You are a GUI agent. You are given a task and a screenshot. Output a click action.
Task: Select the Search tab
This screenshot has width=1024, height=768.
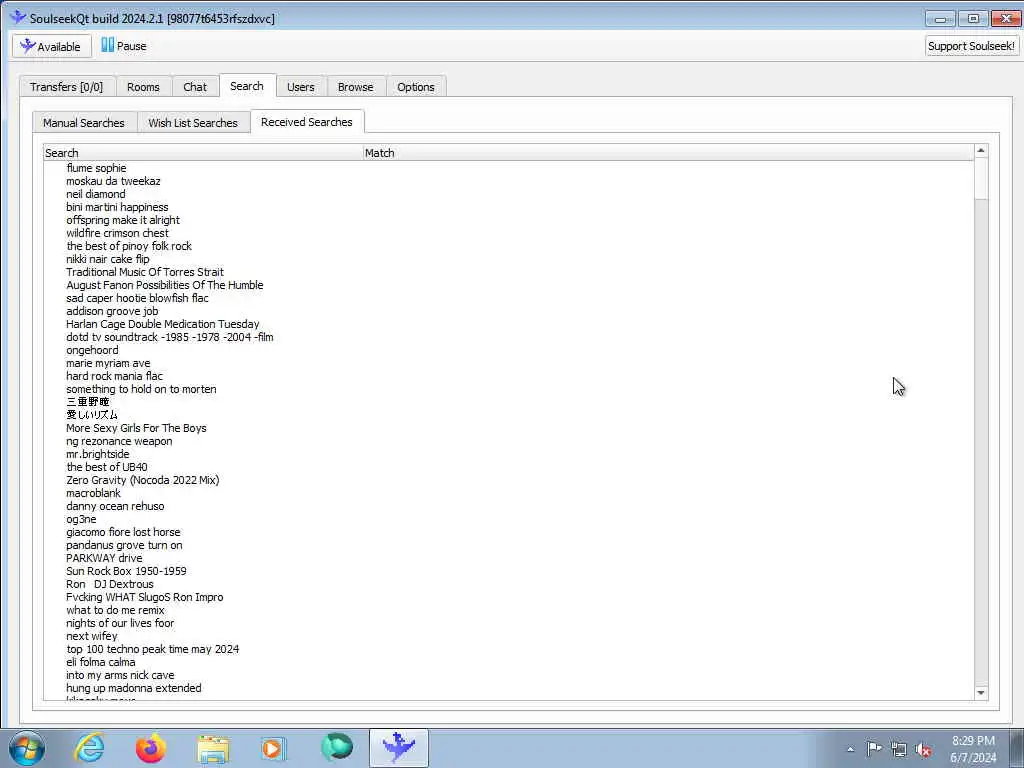tap(247, 86)
